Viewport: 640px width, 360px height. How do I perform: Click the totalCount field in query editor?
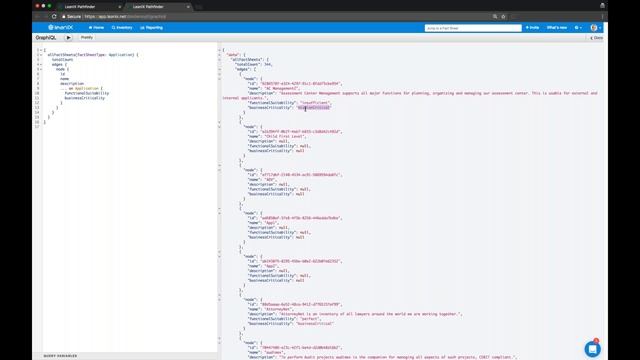[x=62, y=60]
